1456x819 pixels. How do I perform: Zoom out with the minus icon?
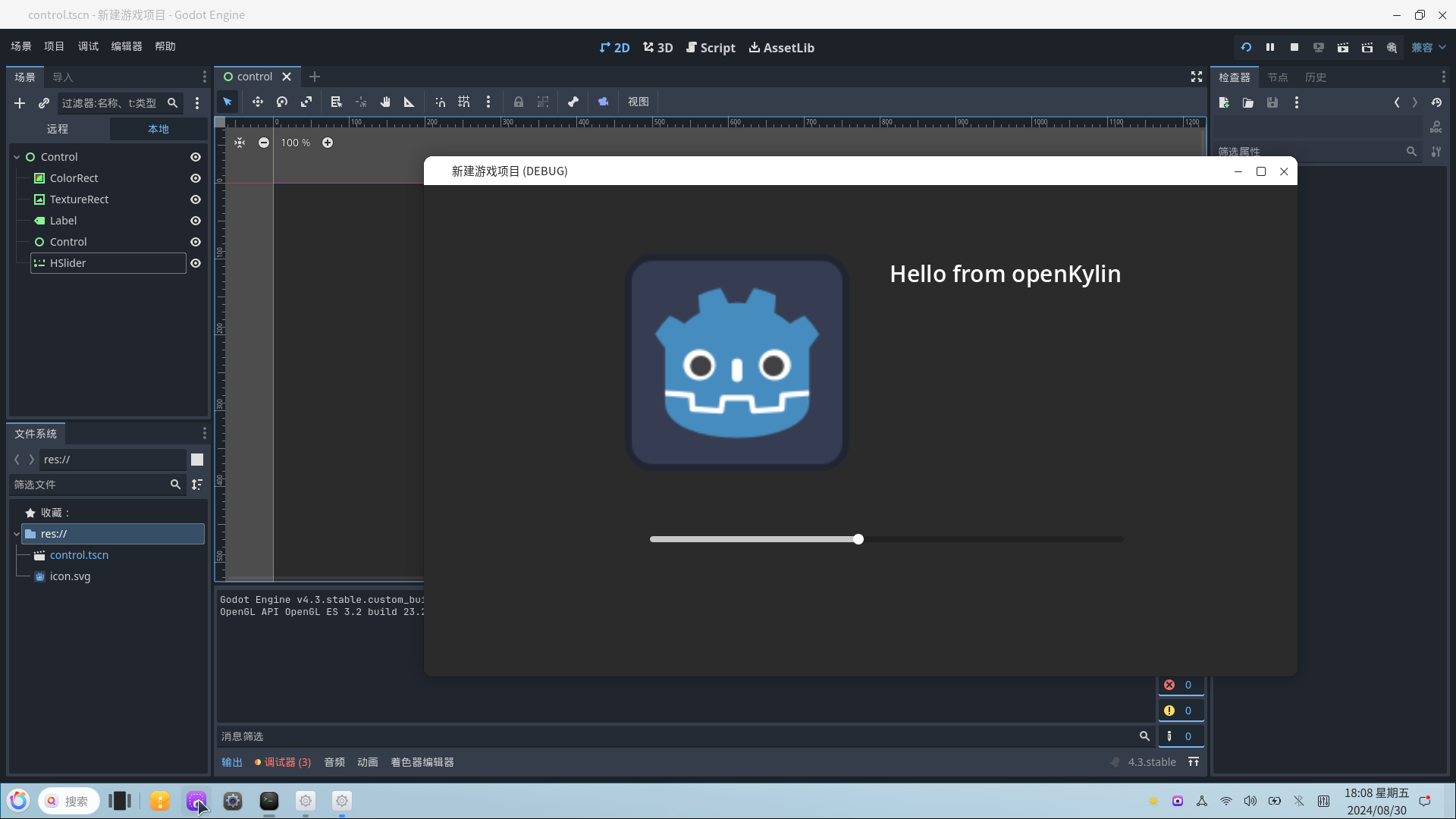pos(264,143)
